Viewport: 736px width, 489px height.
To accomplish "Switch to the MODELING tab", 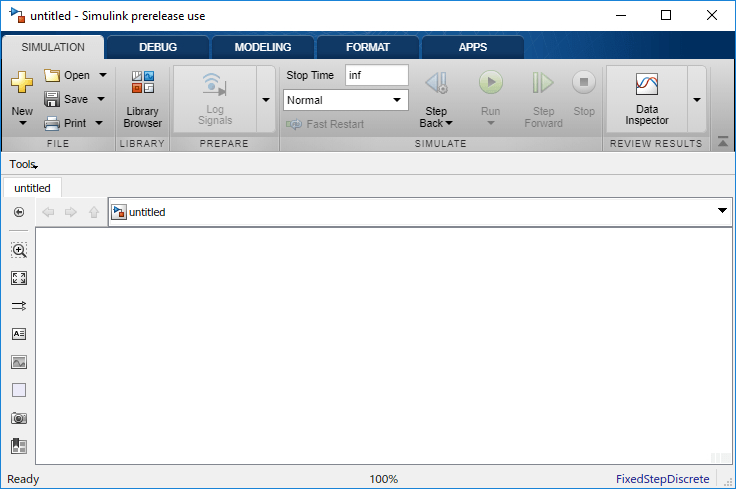I will pyautogui.click(x=263, y=47).
